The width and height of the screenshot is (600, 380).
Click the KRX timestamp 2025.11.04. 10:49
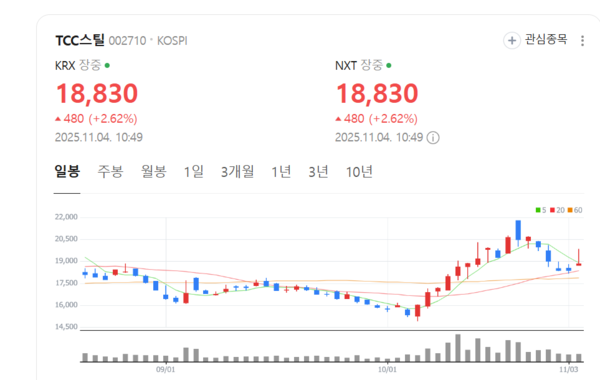(x=99, y=137)
